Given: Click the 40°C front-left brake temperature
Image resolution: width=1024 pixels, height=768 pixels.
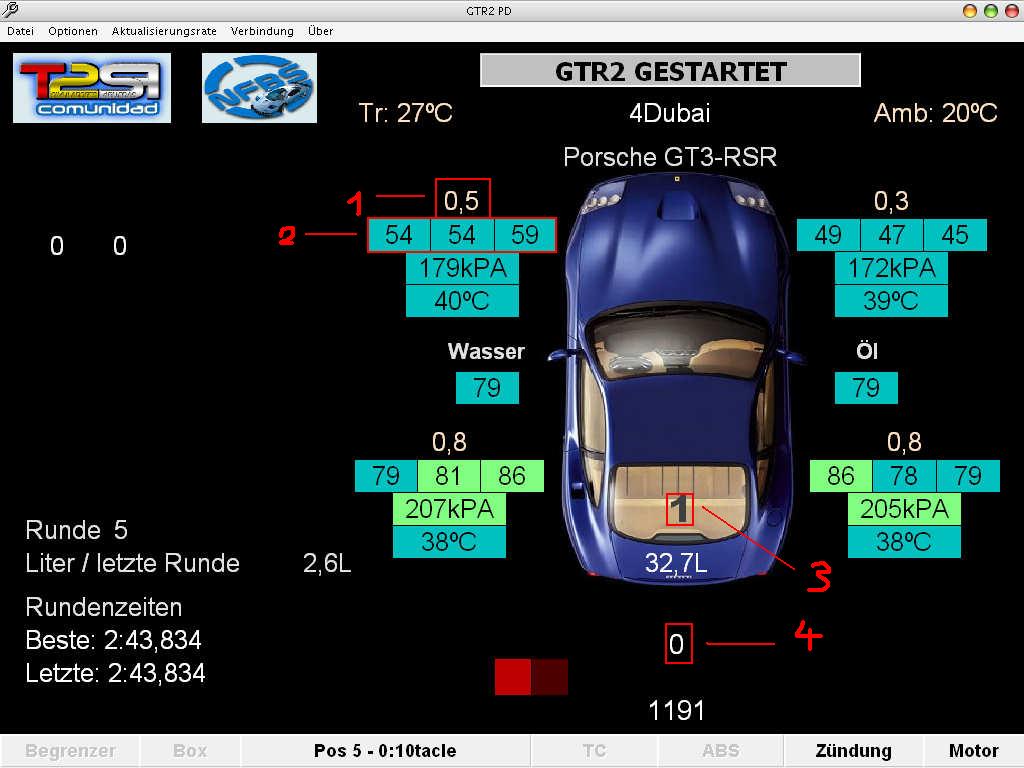Looking at the screenshot, I should 462,301.
